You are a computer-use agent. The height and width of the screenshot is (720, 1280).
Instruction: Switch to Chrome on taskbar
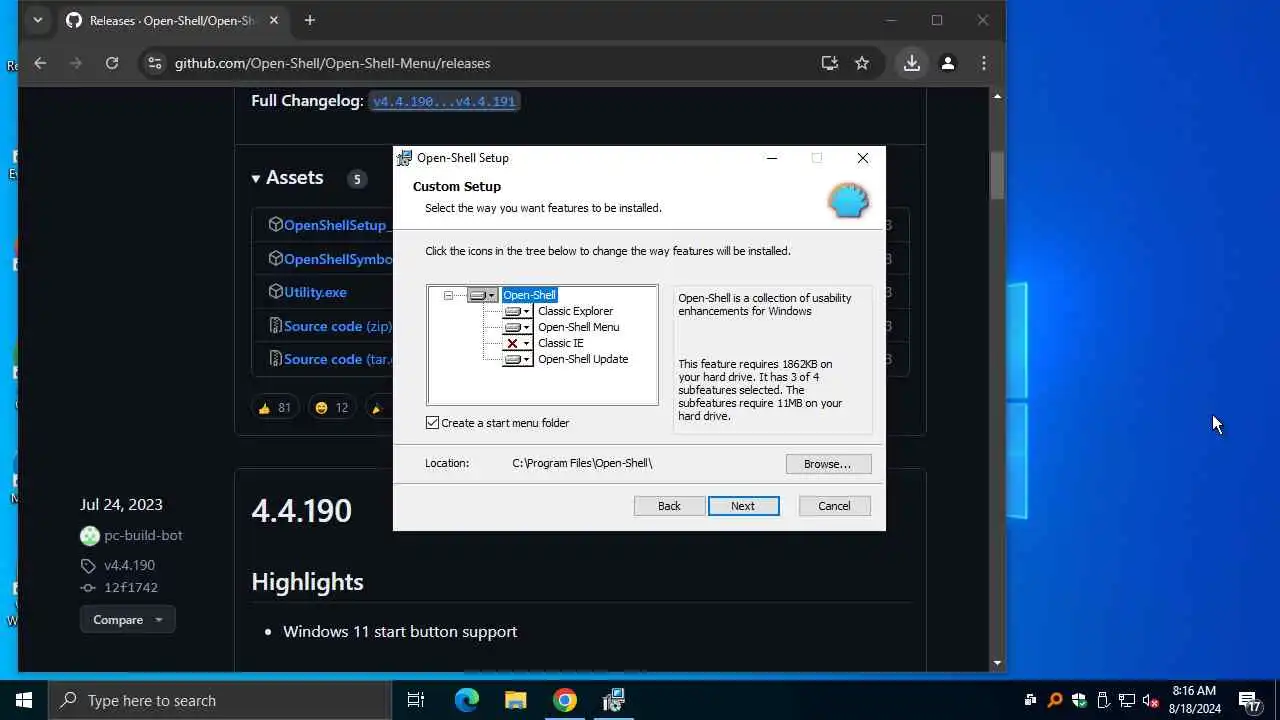tap(565, 700)
